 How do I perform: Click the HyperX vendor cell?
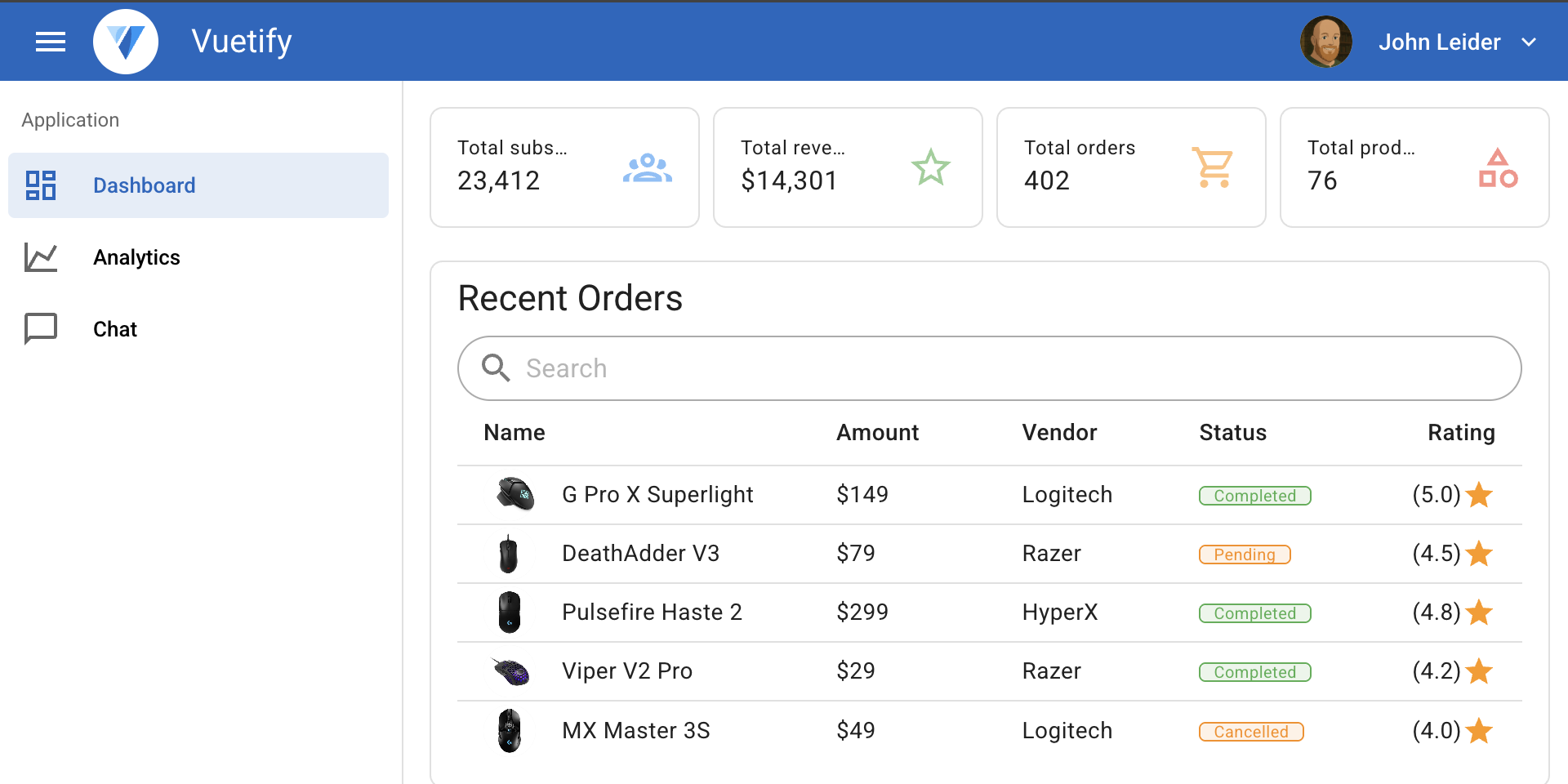point(1060,612)
